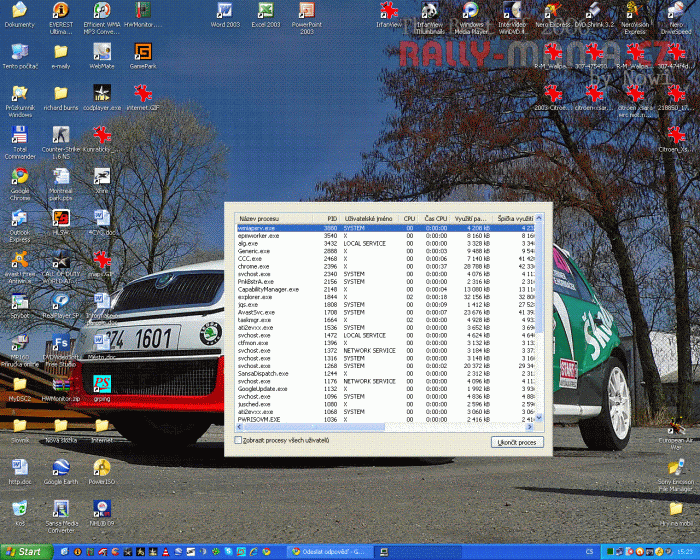Sort by Uživatelské jméno column header
700x560 pixels.
click(368, 218)
